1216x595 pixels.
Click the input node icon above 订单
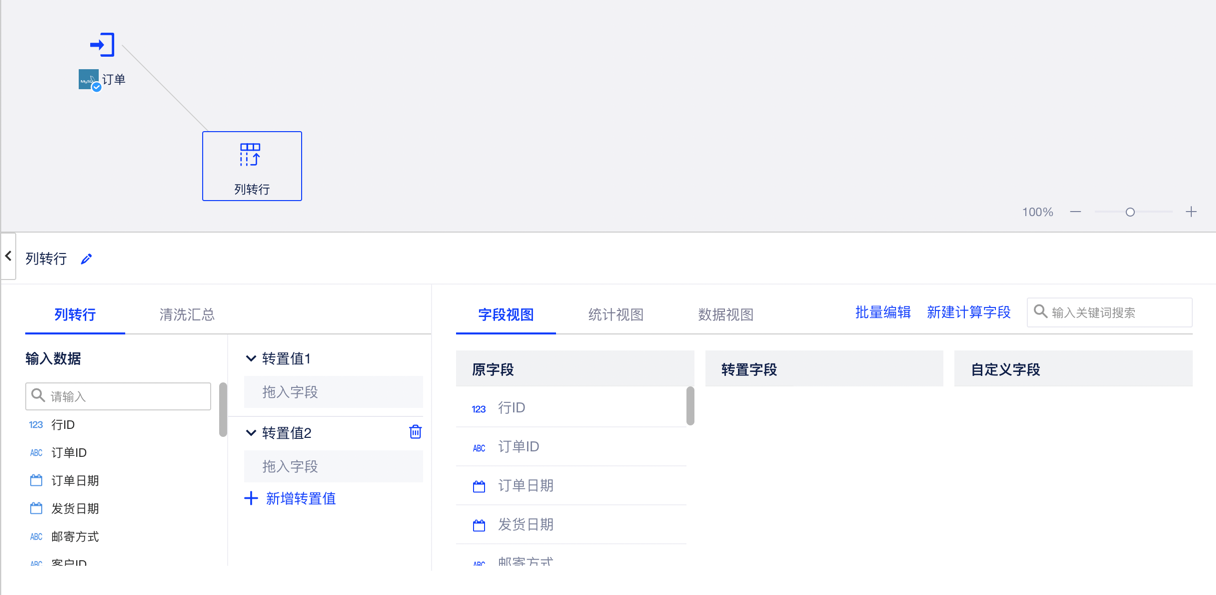102,44
